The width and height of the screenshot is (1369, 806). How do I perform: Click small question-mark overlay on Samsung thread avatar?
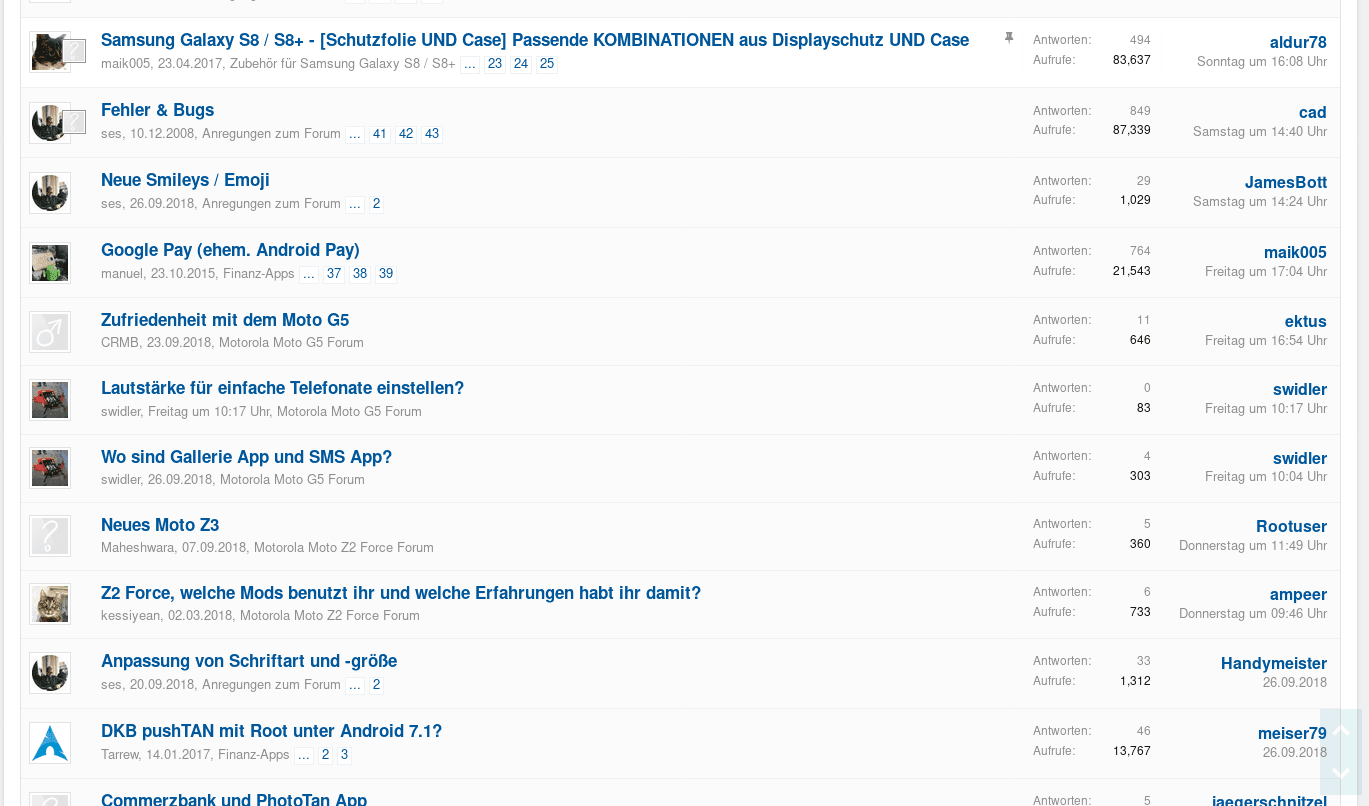pyautogui.click(x=74, y=51)
